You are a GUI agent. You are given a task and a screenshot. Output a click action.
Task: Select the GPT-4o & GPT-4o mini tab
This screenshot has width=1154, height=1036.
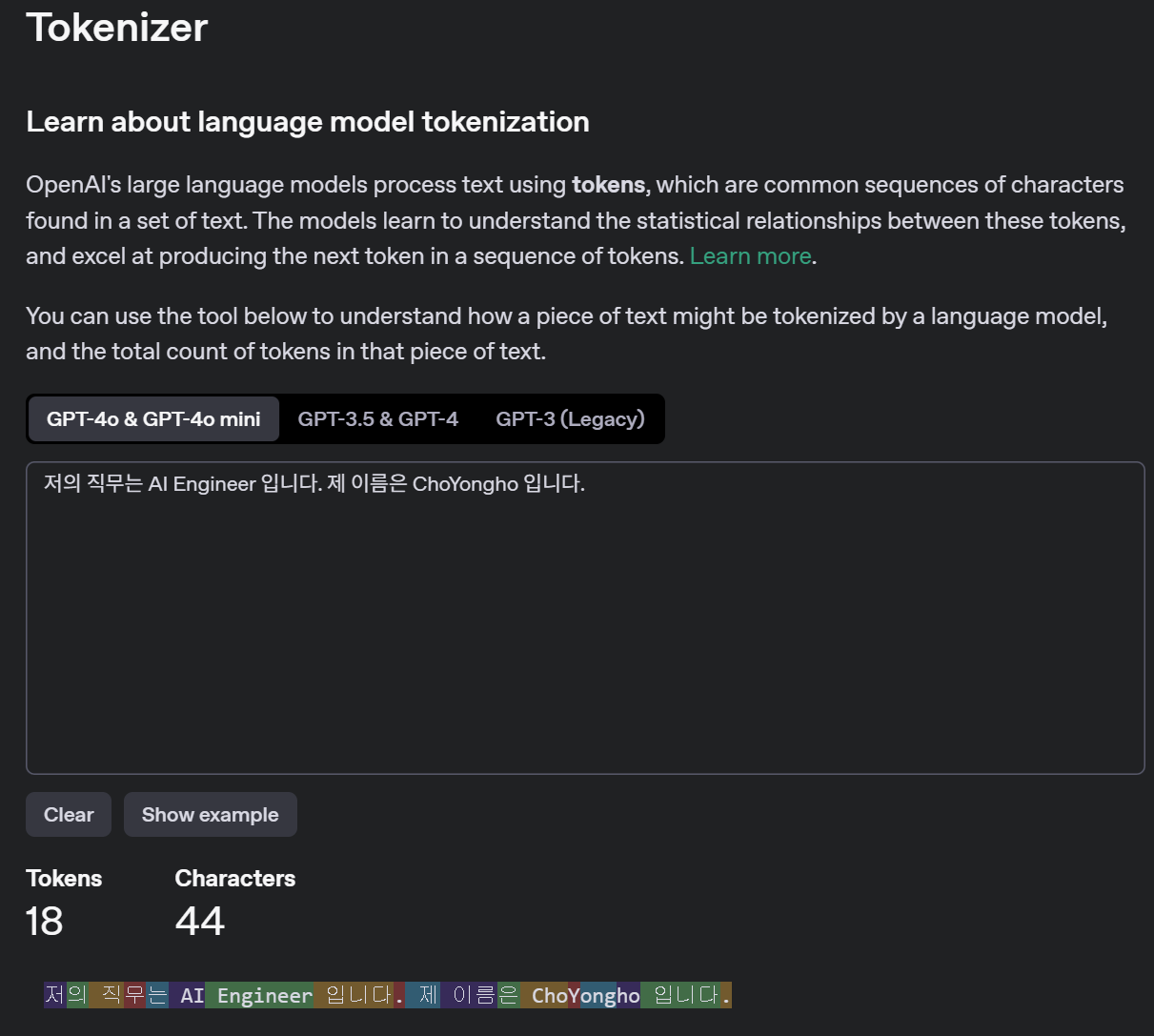(x=153, y=419)
